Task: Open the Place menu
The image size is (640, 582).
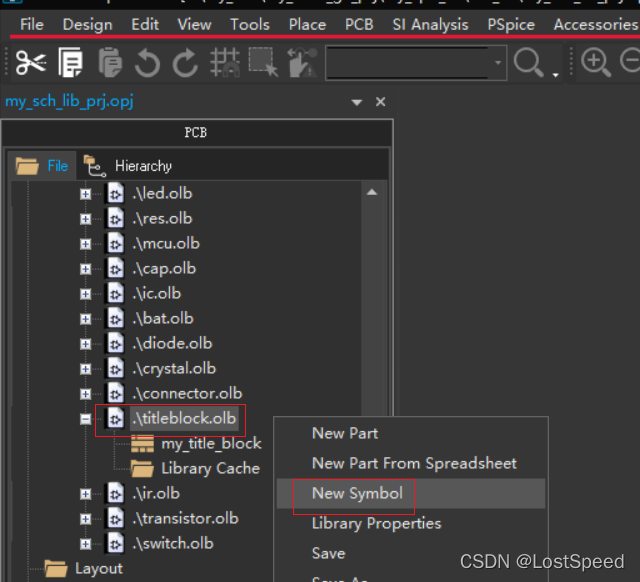Action: coord(307,24)
